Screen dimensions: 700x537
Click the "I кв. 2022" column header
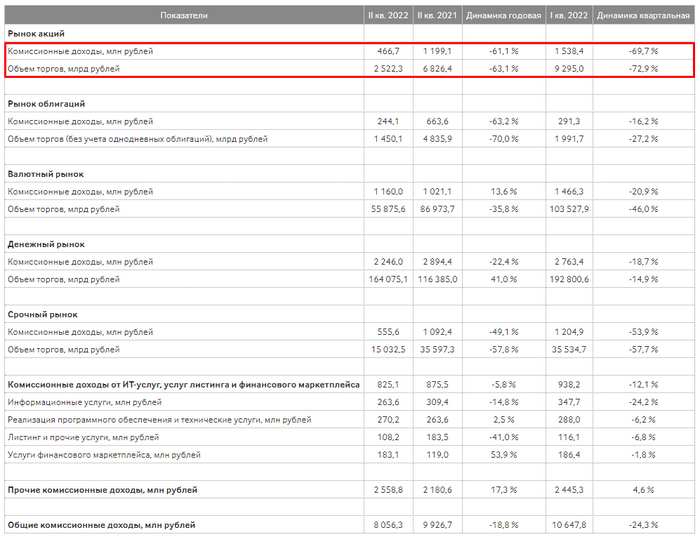[569, 16]
